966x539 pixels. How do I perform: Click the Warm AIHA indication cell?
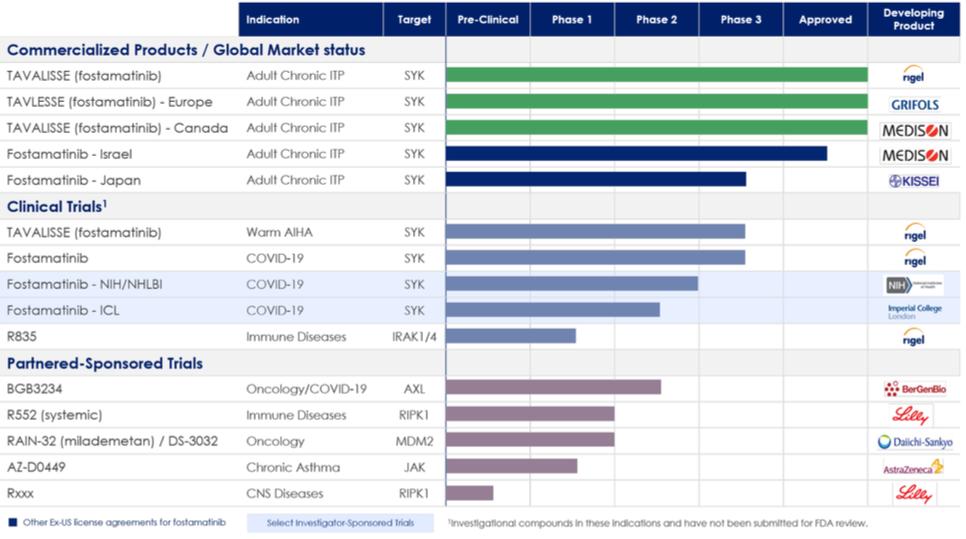(x=280, y=232)
